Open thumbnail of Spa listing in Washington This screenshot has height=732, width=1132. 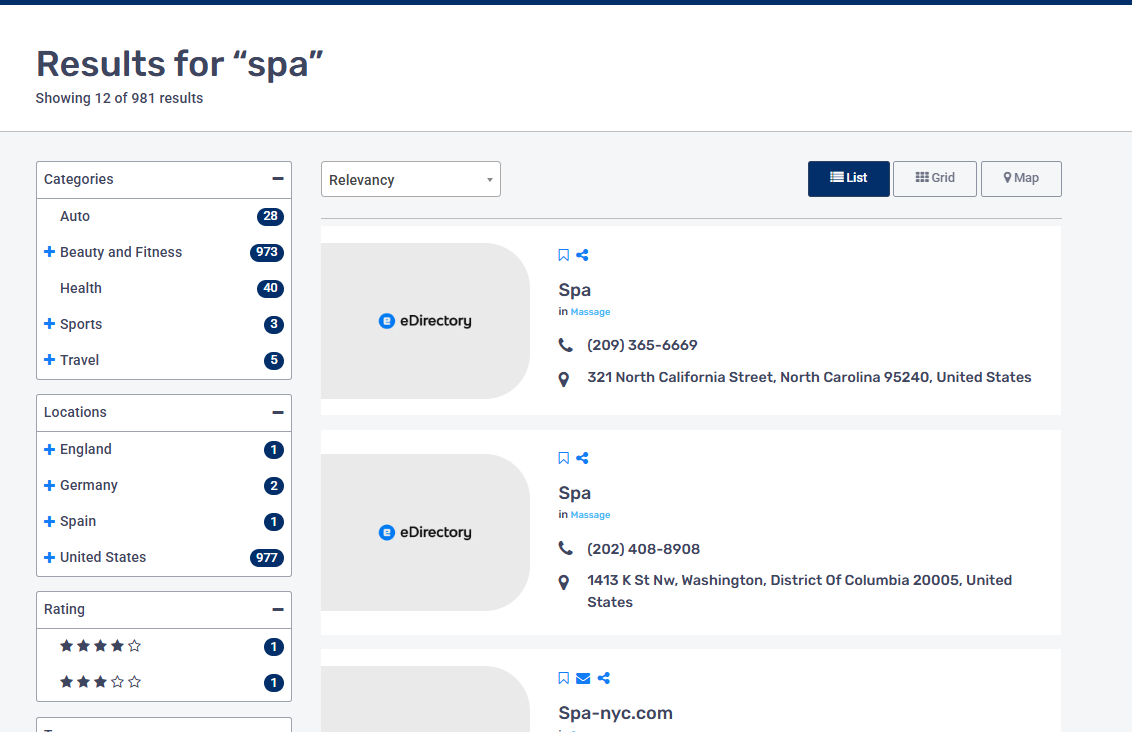425,532
